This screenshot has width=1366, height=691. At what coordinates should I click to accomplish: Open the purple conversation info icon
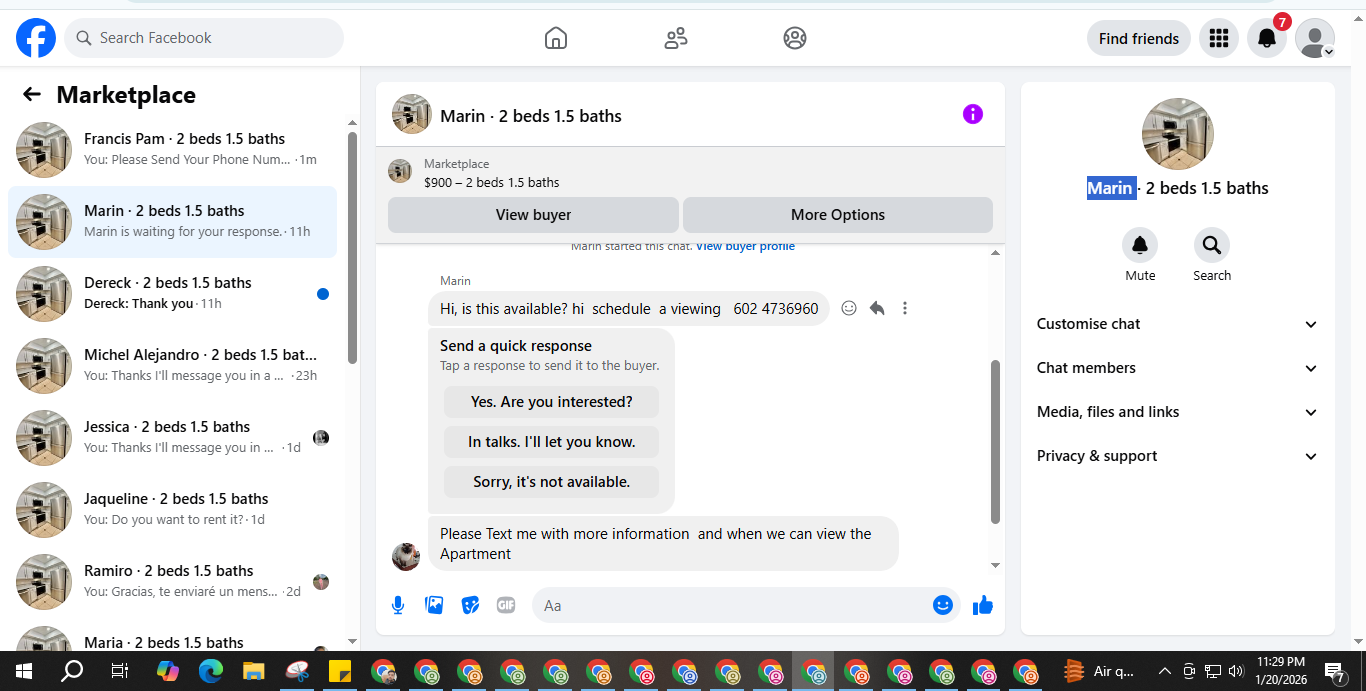coord(973,114)
